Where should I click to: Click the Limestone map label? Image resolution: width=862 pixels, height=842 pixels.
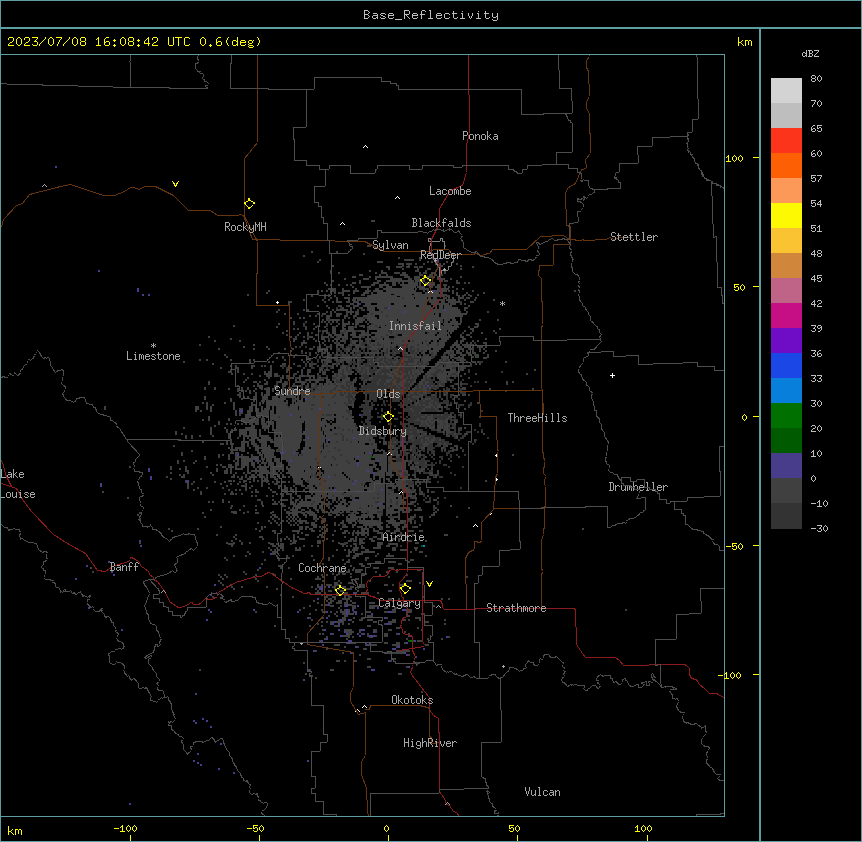(x=153, y=356)
